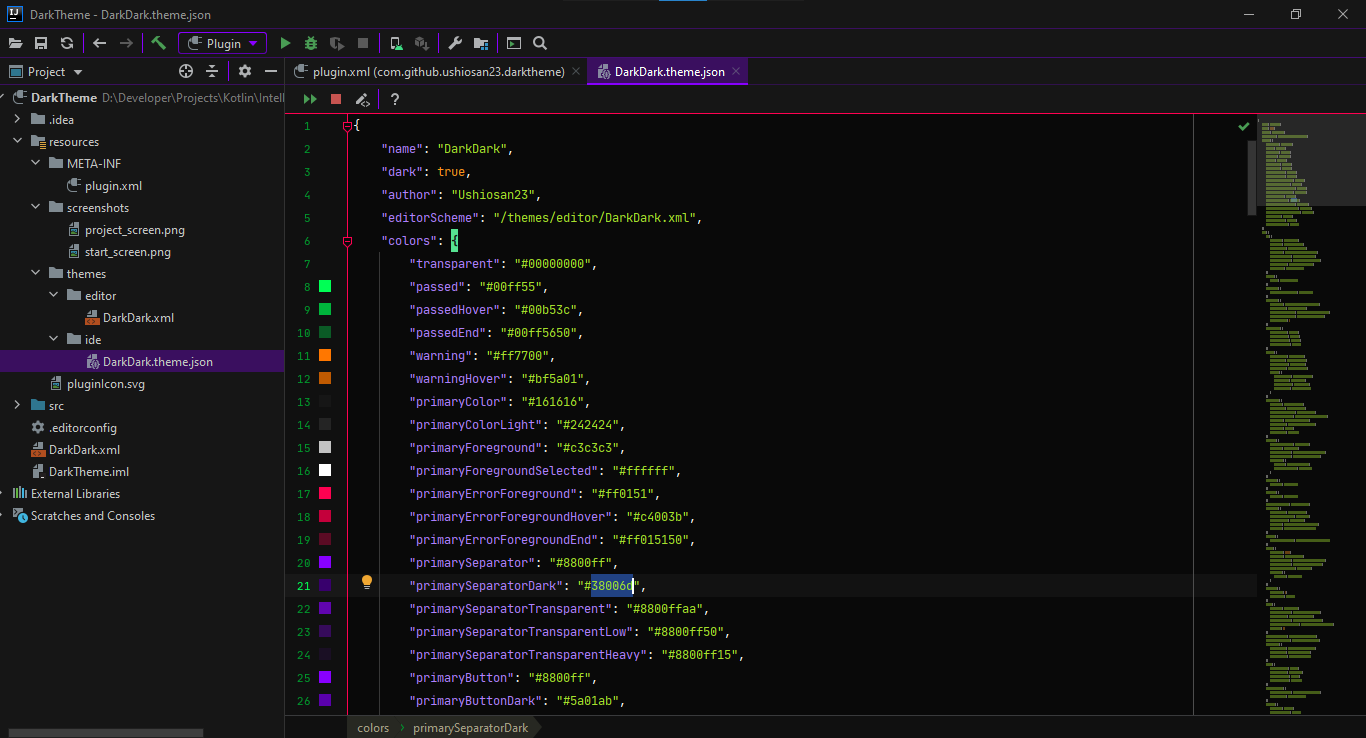This screenshot has height=738, width=1366.
Task: Click the lightbulb intention icon on line 21
Action: (366, 581)
